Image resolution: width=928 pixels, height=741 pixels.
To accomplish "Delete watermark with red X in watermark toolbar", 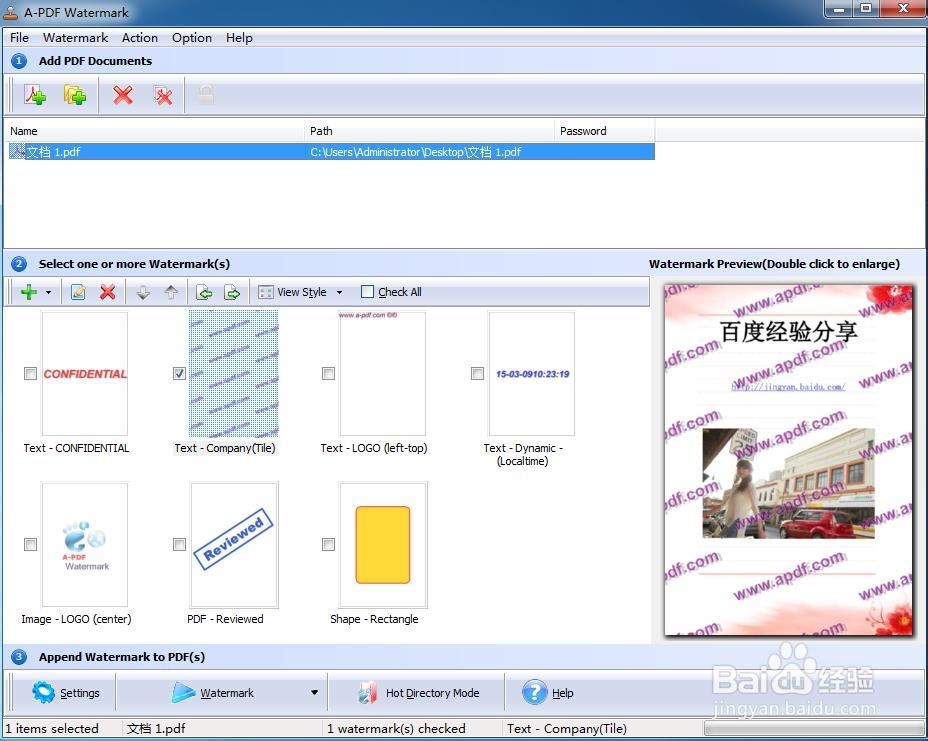I will (108, 292).
